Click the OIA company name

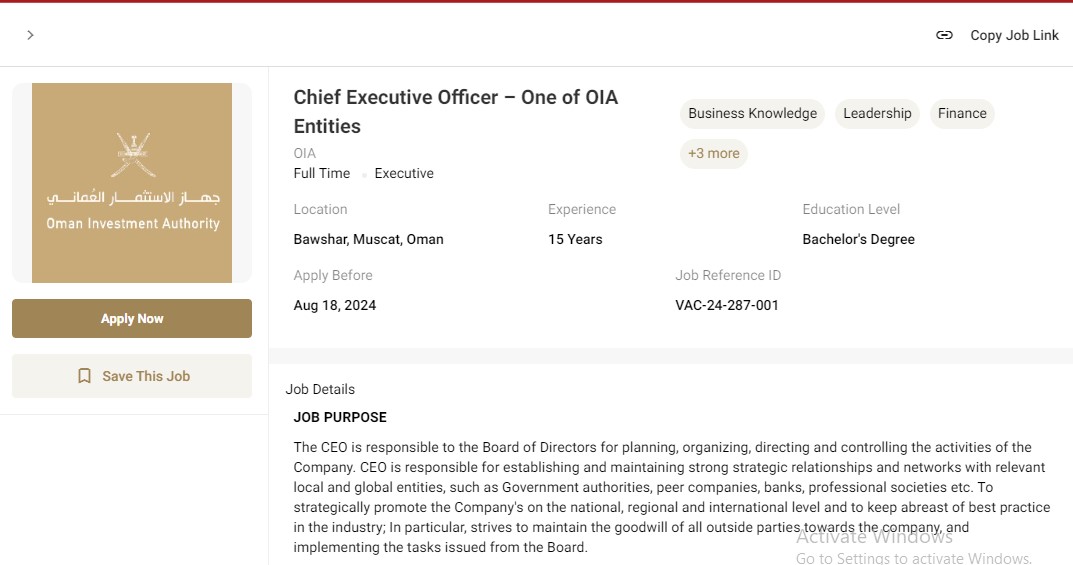[305, 153]
